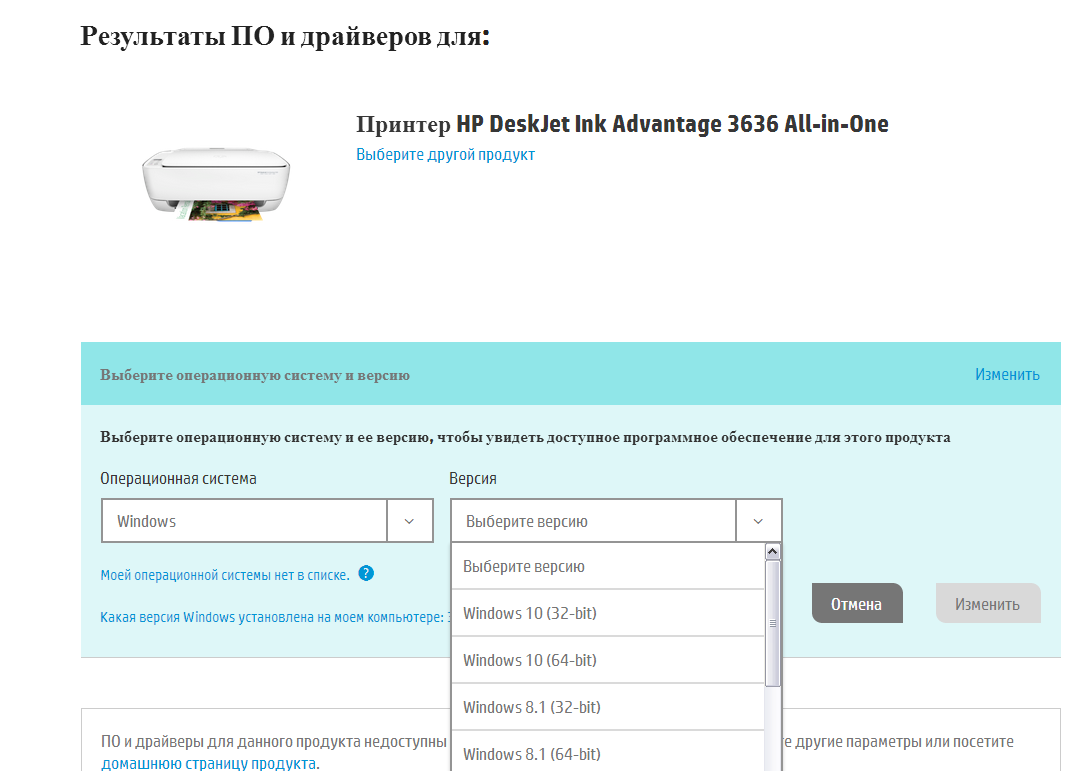Choose Windows 10 (64-bit) from the list
Screen dimensions: 1072x771
(608, 660)
